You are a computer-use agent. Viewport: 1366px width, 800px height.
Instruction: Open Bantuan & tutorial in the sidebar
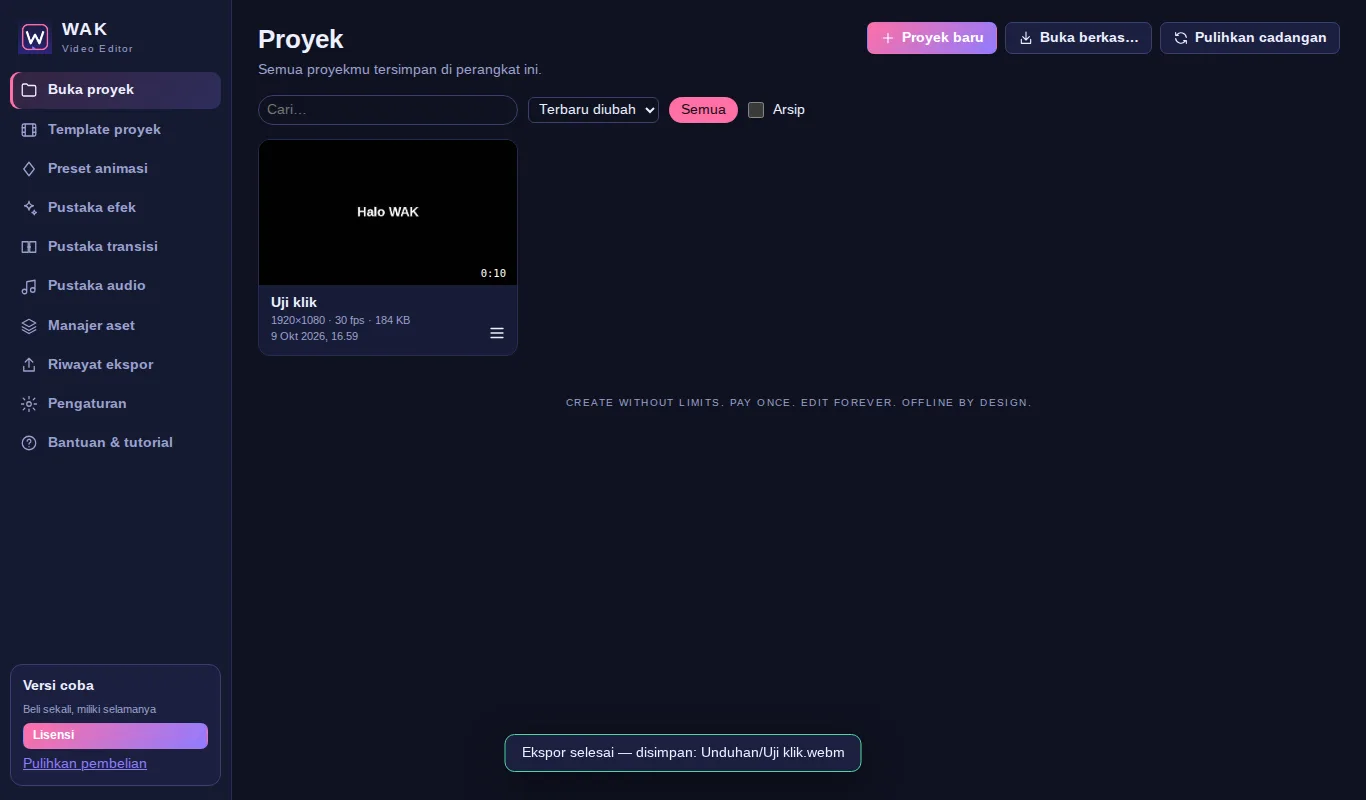click(115, 443)
